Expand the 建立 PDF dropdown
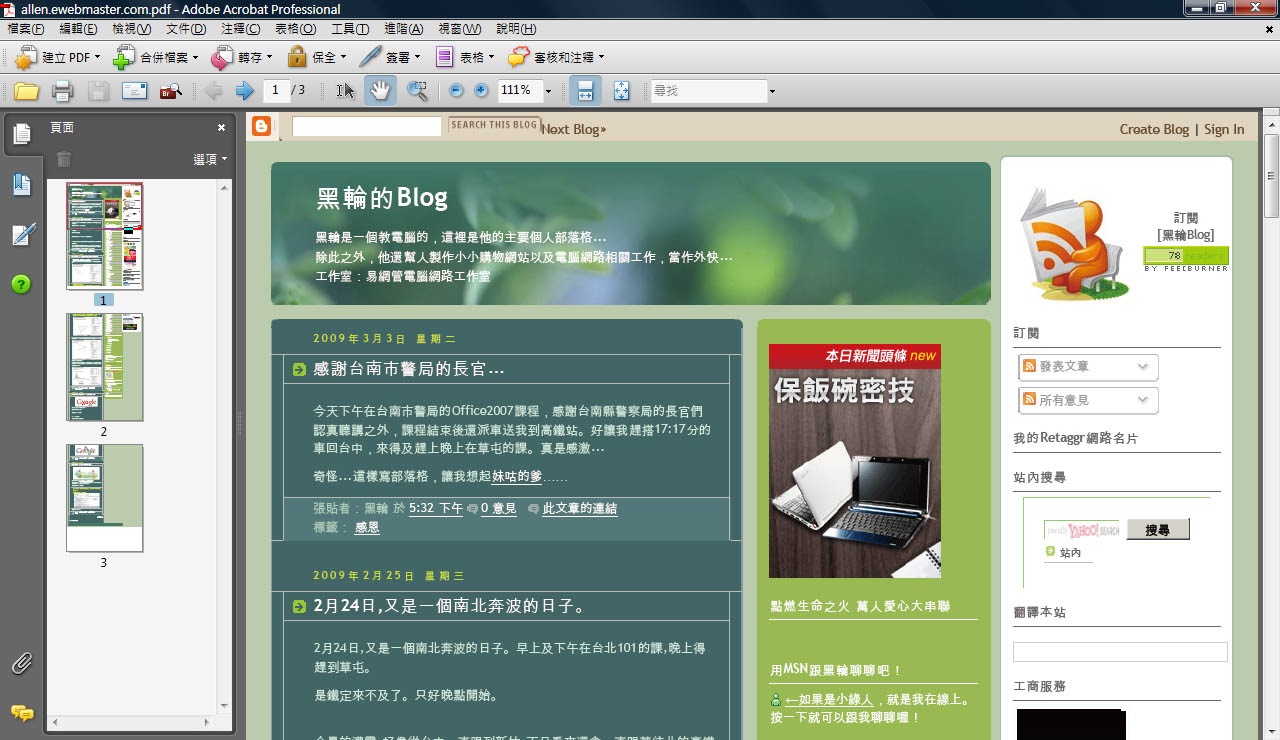Screen dimensions: 1280x740 click(x=97, y=58)
